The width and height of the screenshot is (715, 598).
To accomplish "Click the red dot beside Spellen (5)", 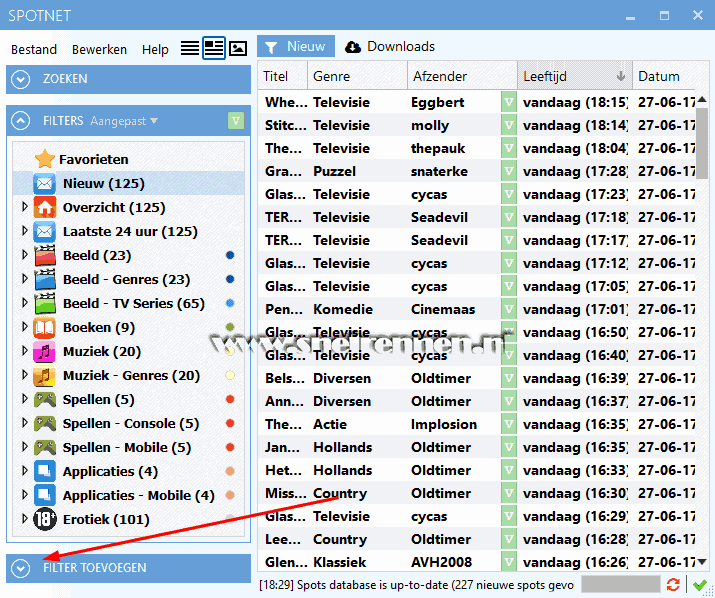I will (x=230, y=399).
